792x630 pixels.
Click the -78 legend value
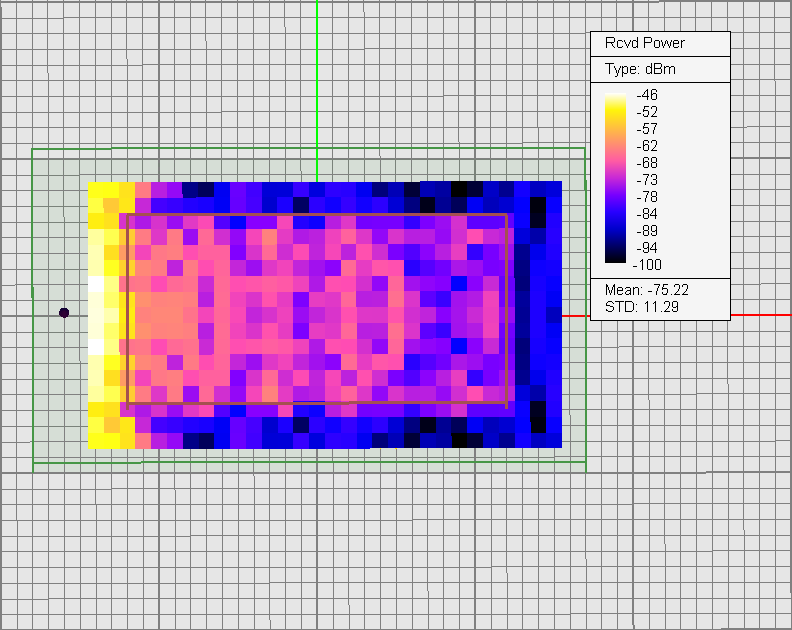point(647,197)
